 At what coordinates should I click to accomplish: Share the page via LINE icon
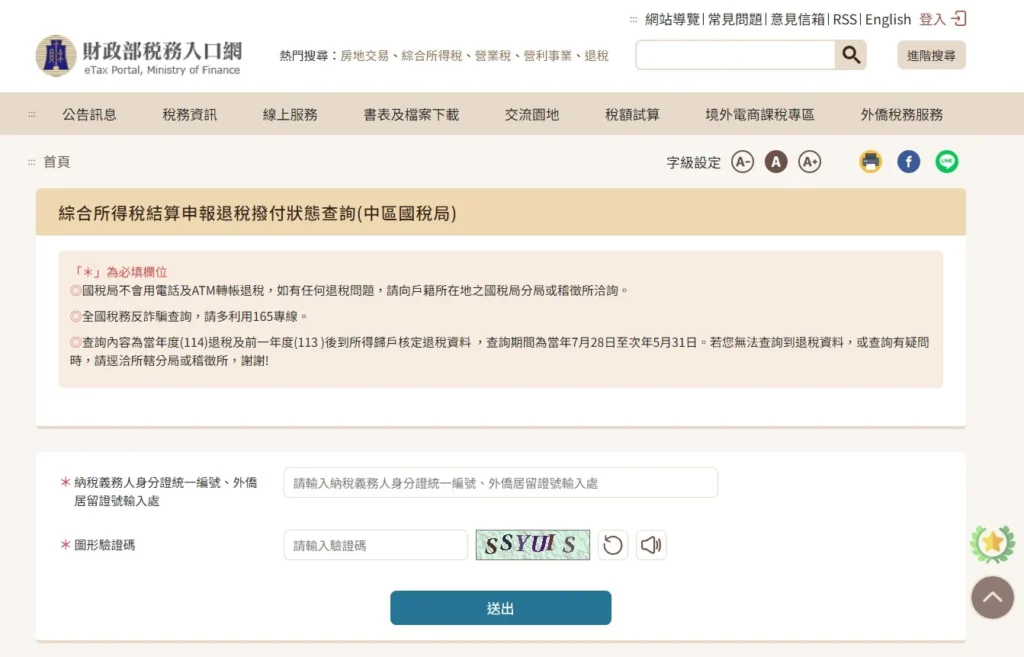tap(946, 161)
